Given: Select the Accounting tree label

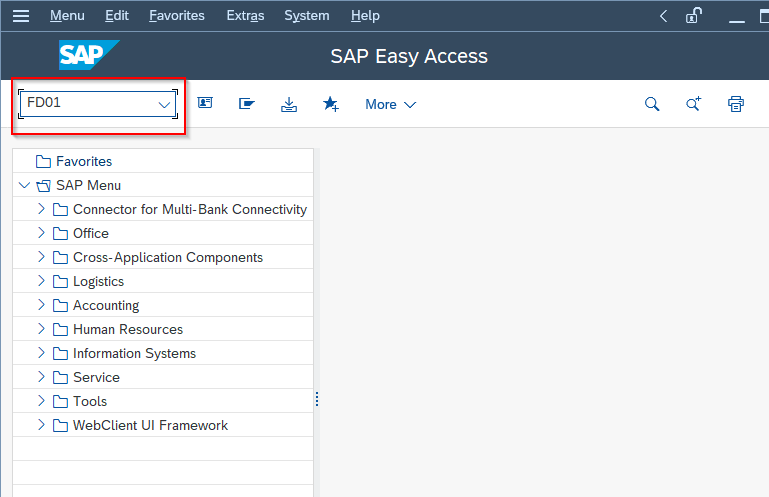Looking at the screenshot, I should click(x=106, y=306).
